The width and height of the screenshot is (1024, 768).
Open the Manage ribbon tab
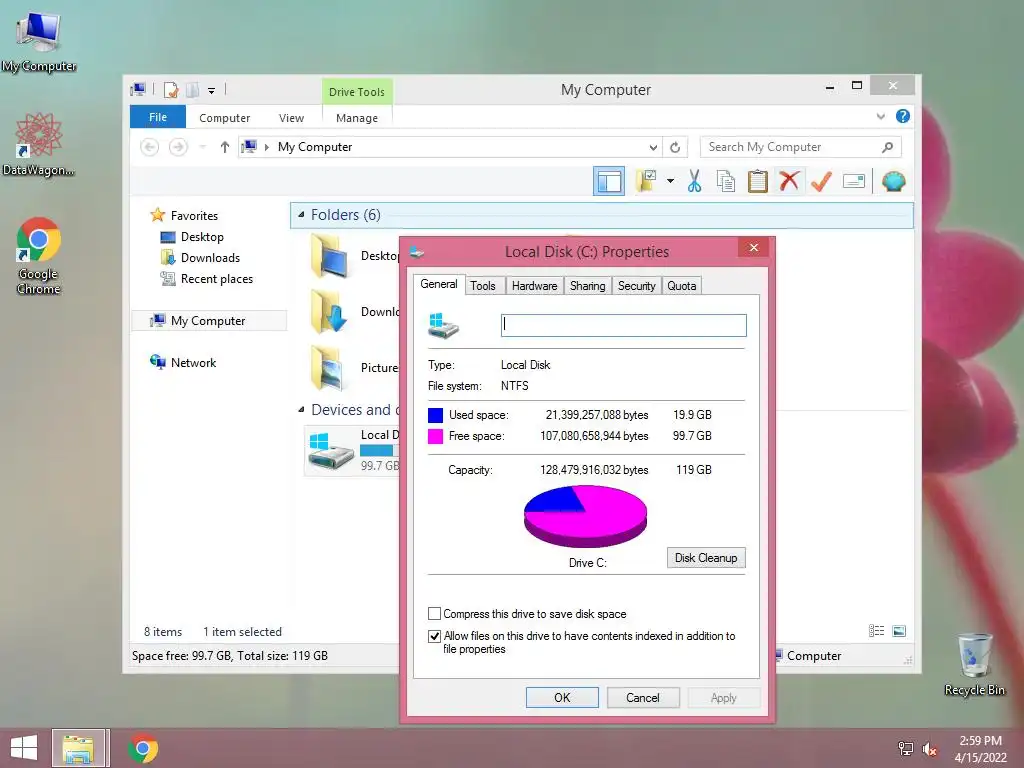point(357,118)
